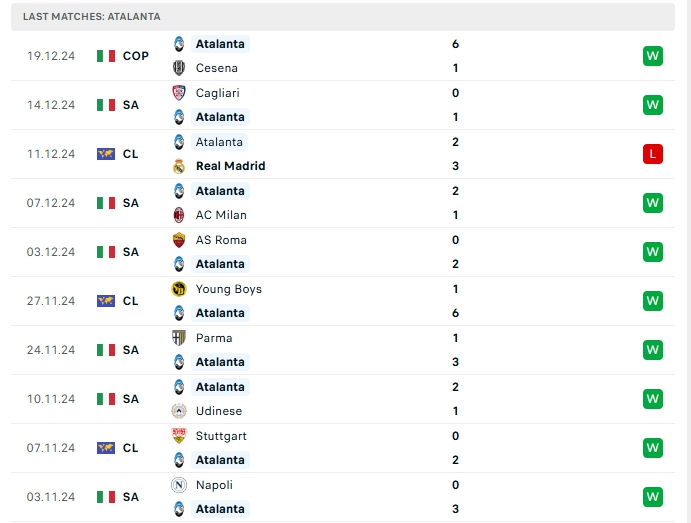Click the Cesena crest icon
The image size is (691, 523).
tap(179, 68)
